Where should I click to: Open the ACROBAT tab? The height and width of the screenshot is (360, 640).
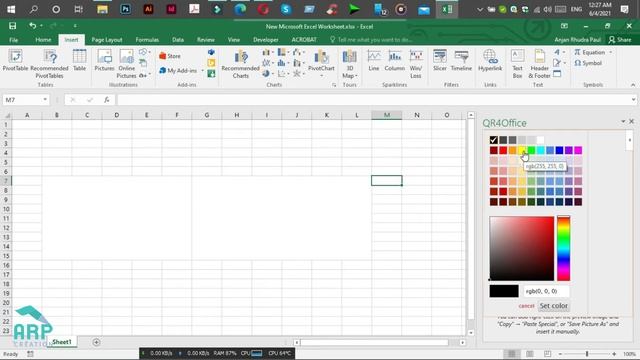pyautogui.click(x=304, y=40)
